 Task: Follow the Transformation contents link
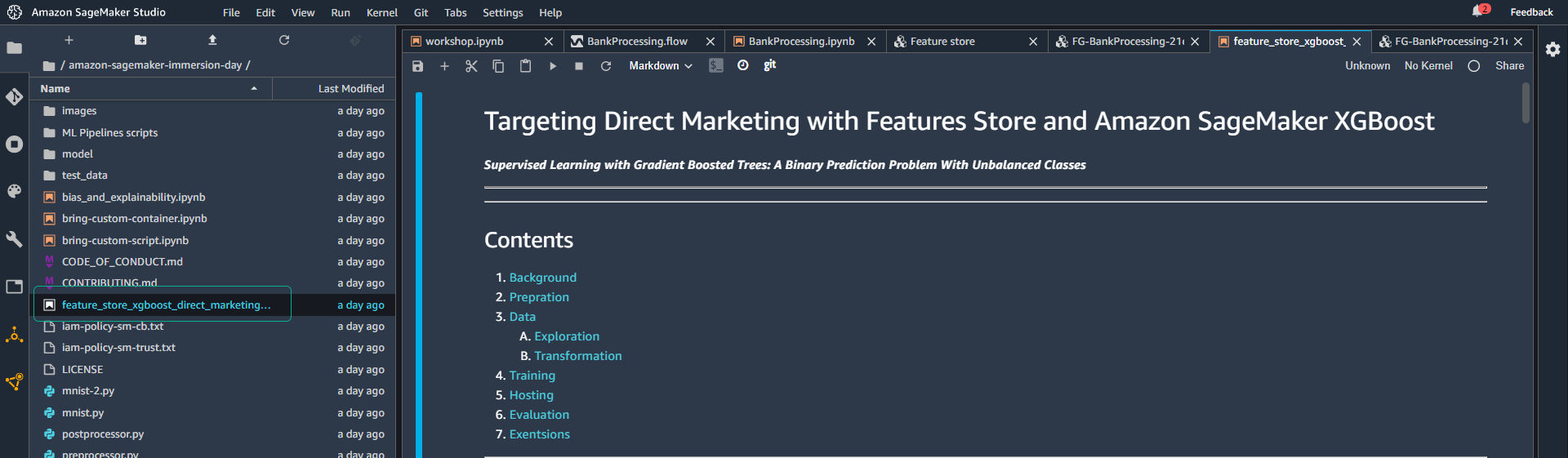point(578,356)
